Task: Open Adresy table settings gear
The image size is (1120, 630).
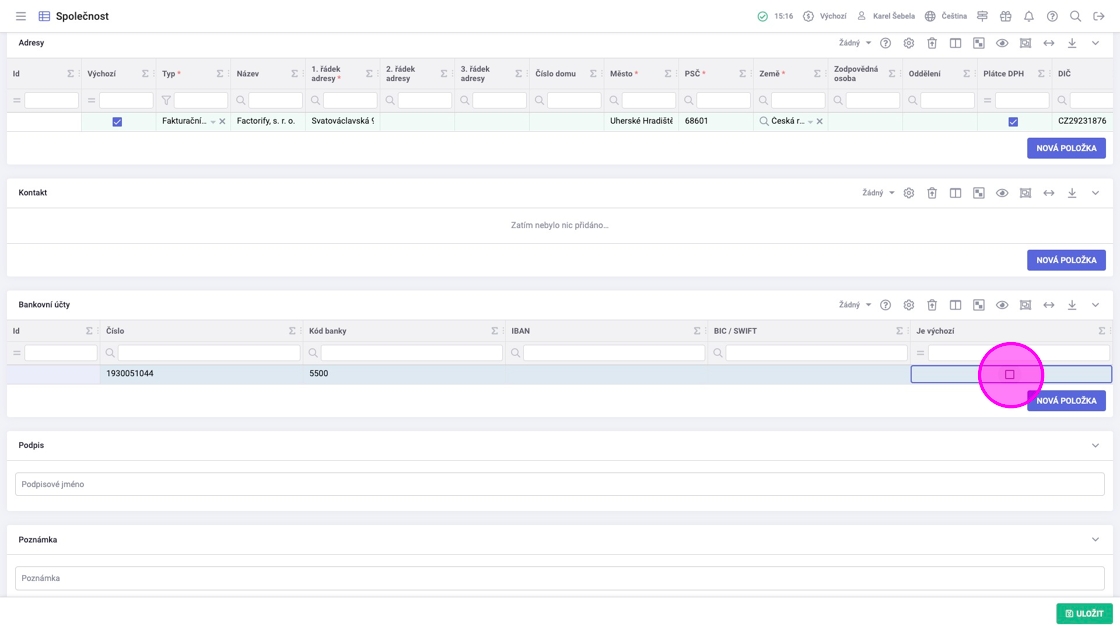Action: point(909,44)
